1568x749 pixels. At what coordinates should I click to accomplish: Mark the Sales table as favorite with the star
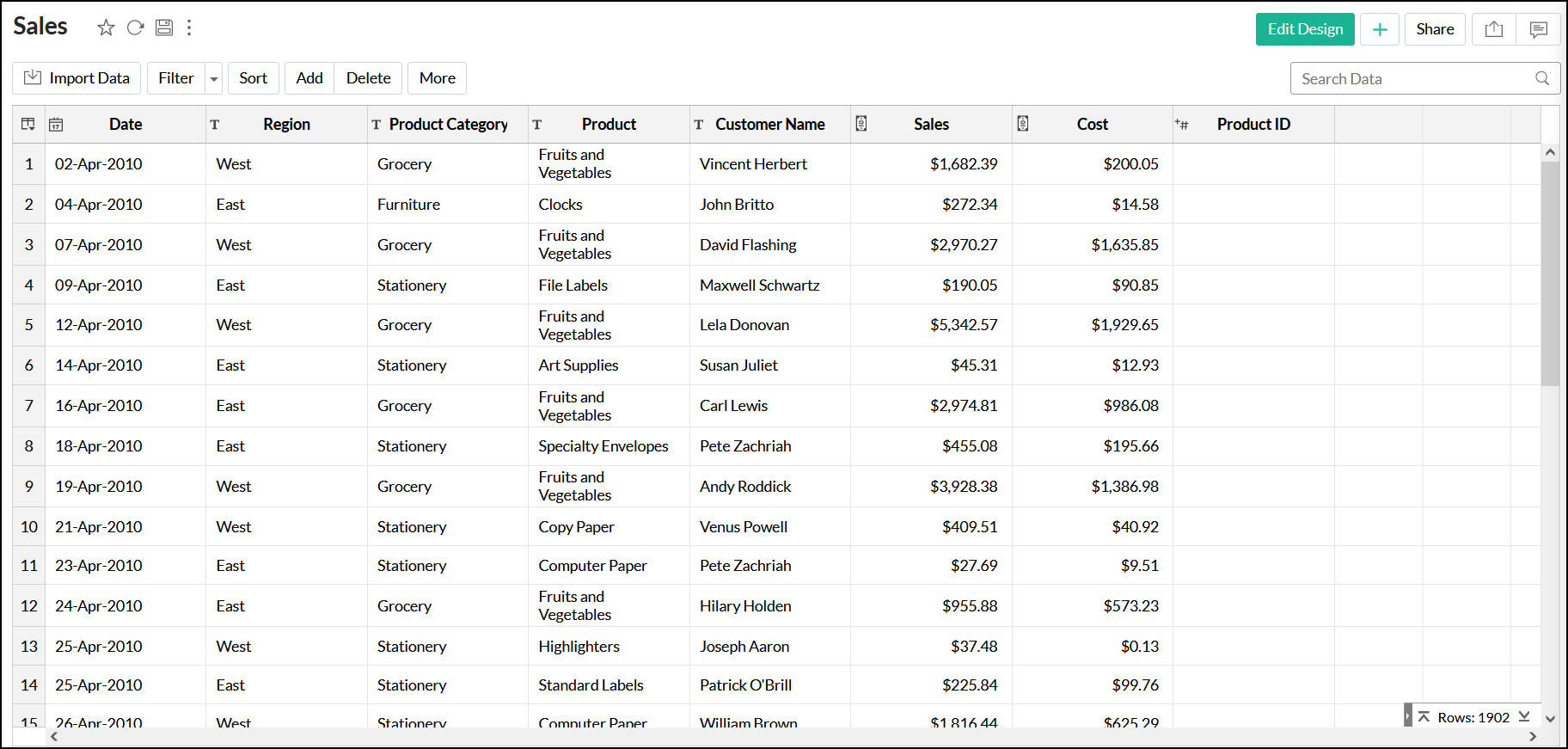click(x=106, y=28)
